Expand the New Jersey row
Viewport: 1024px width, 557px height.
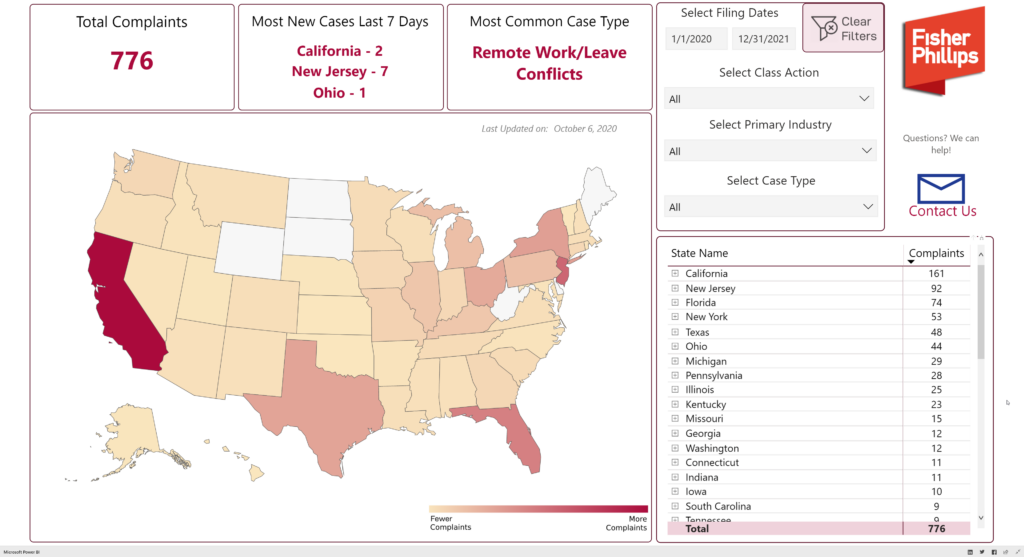click(675, 288)
